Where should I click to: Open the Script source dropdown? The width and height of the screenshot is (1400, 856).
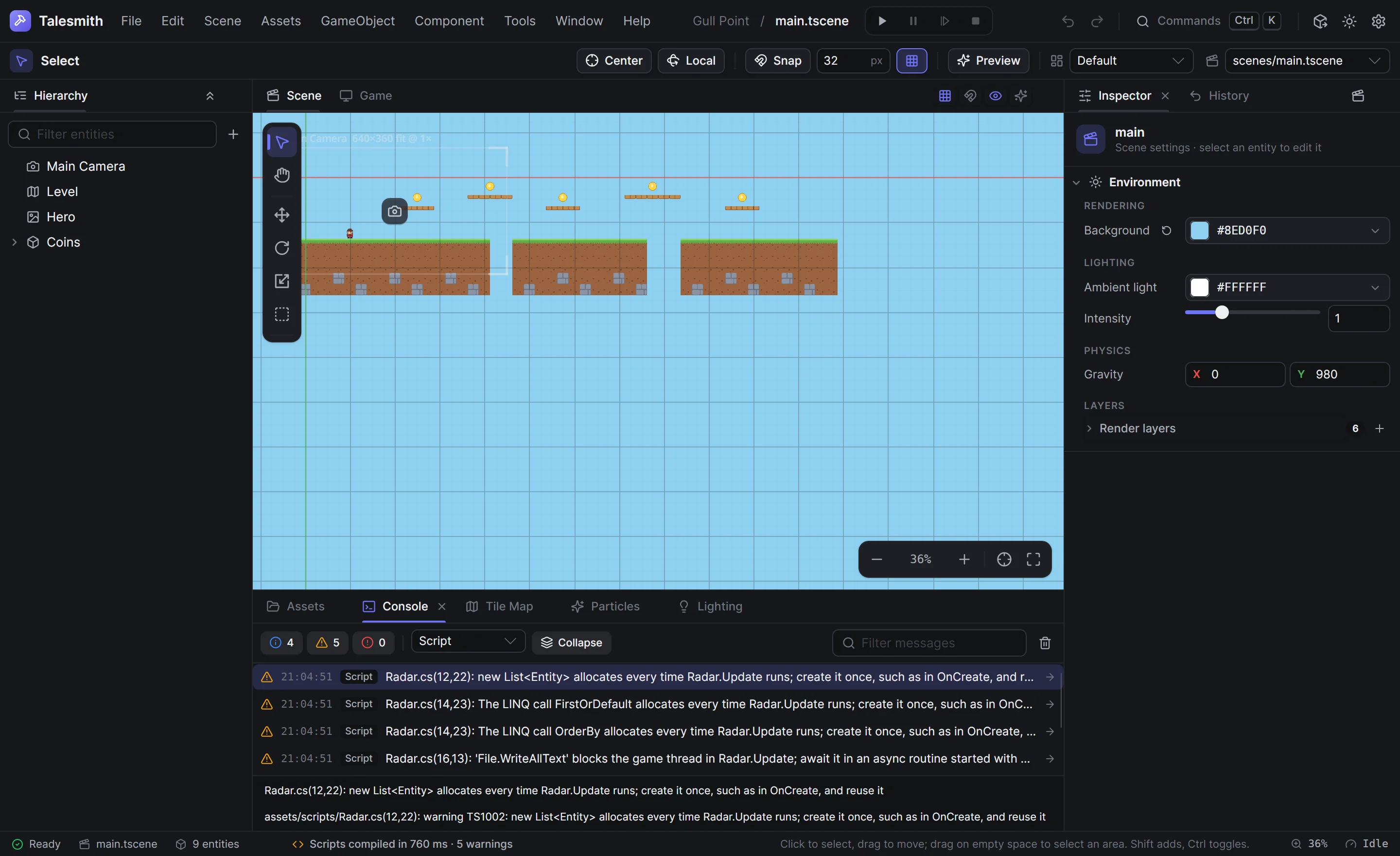point(468,641)
